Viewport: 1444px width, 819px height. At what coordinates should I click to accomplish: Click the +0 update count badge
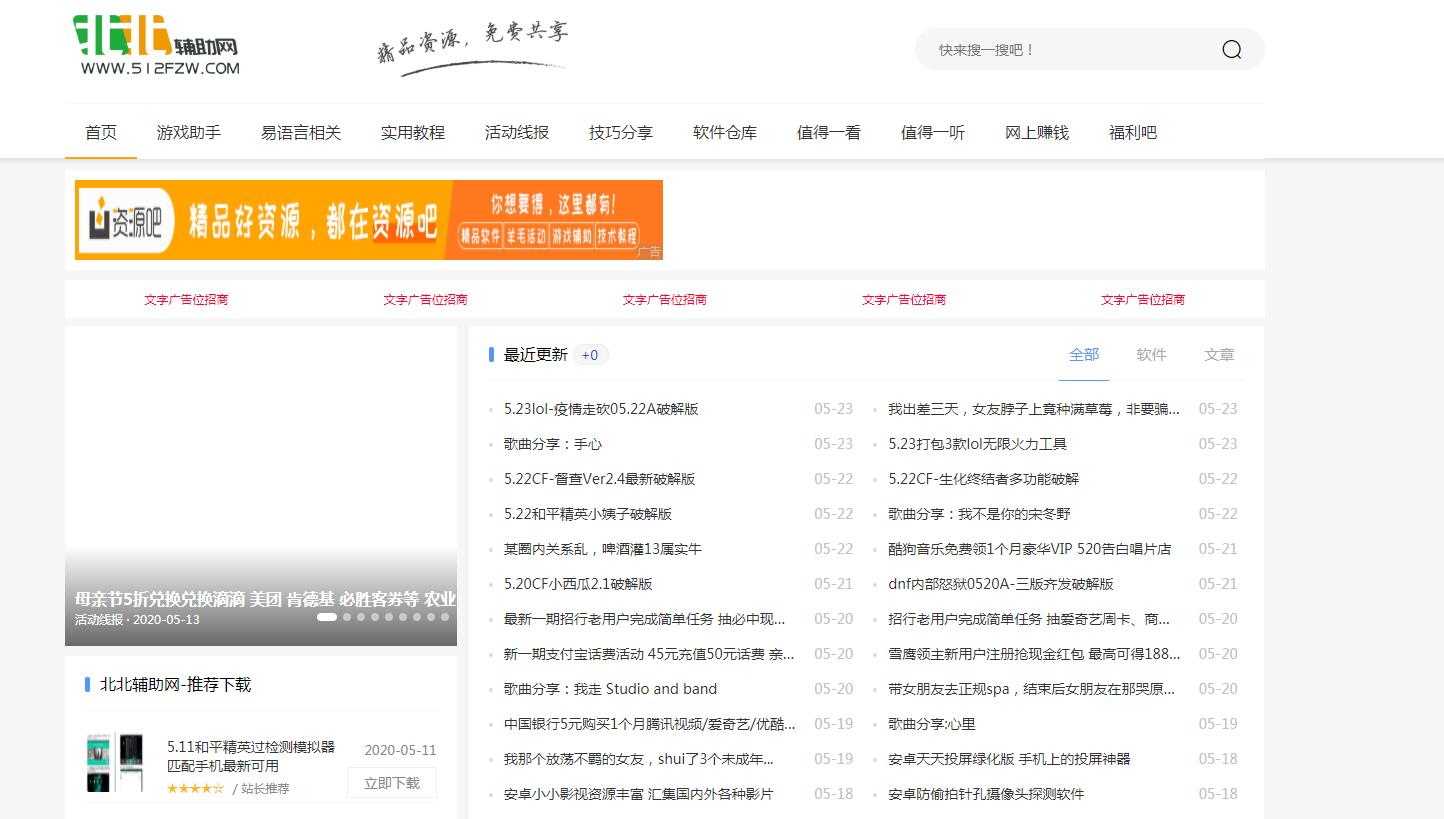[x=590, y=355]
